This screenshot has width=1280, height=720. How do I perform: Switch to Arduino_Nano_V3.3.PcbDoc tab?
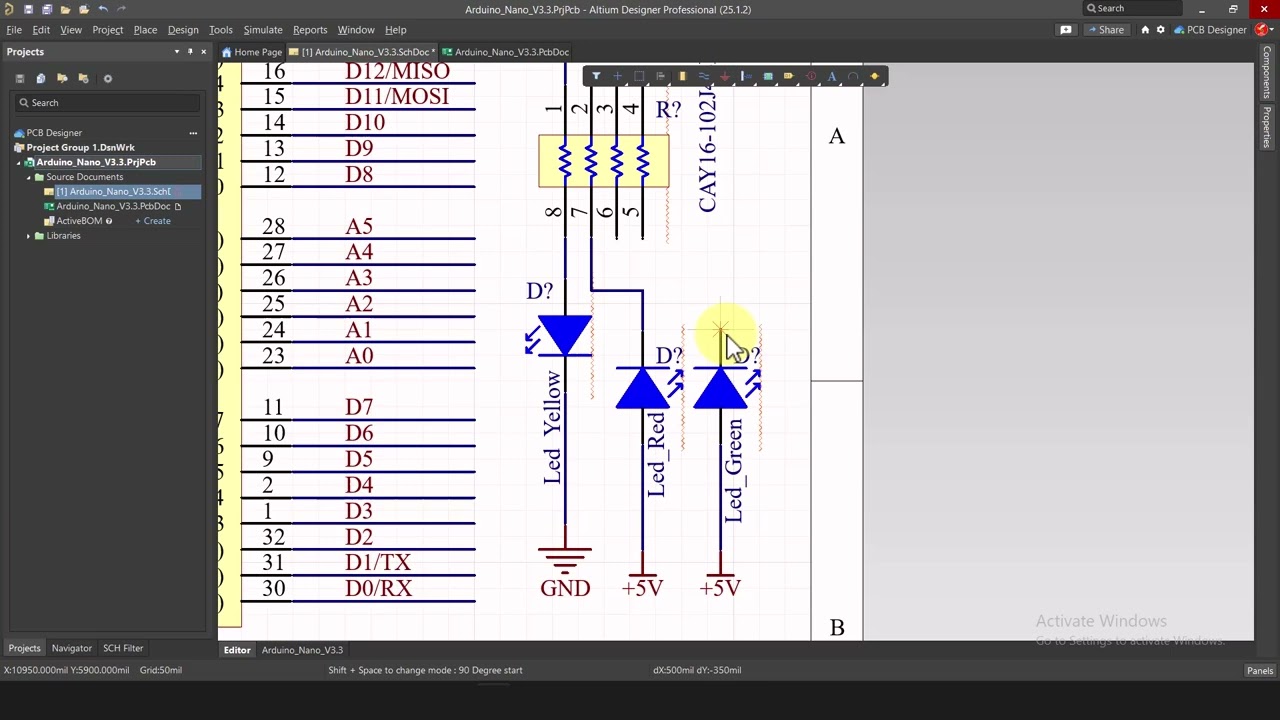(506, 52)
